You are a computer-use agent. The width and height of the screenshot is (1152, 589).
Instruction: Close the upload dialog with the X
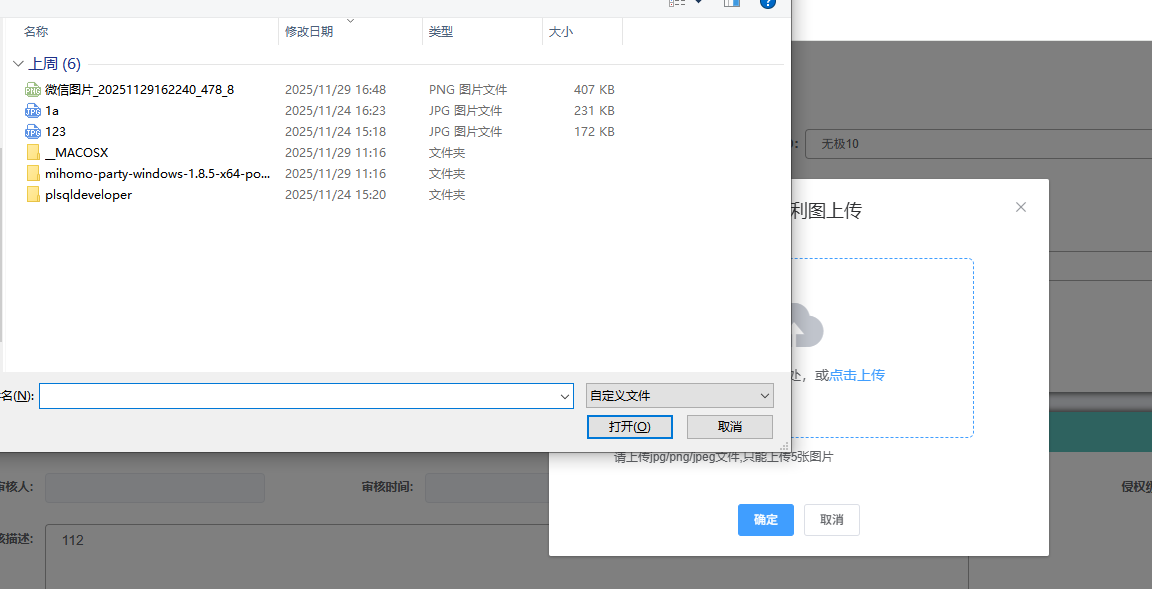pyautogui.click(x=1020, y=207)
